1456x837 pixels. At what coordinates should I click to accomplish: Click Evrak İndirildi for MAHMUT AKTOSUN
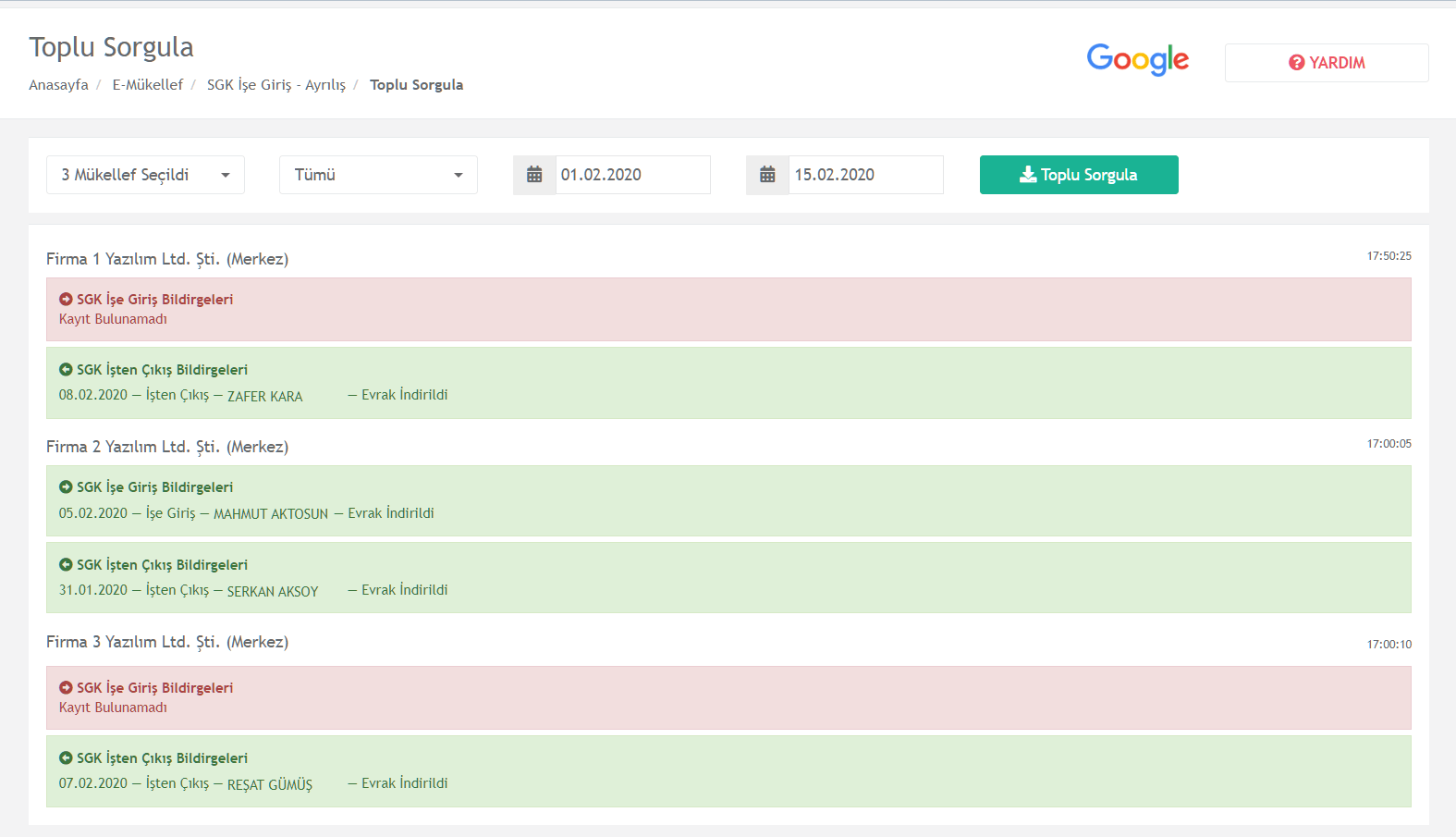point(391,513)
